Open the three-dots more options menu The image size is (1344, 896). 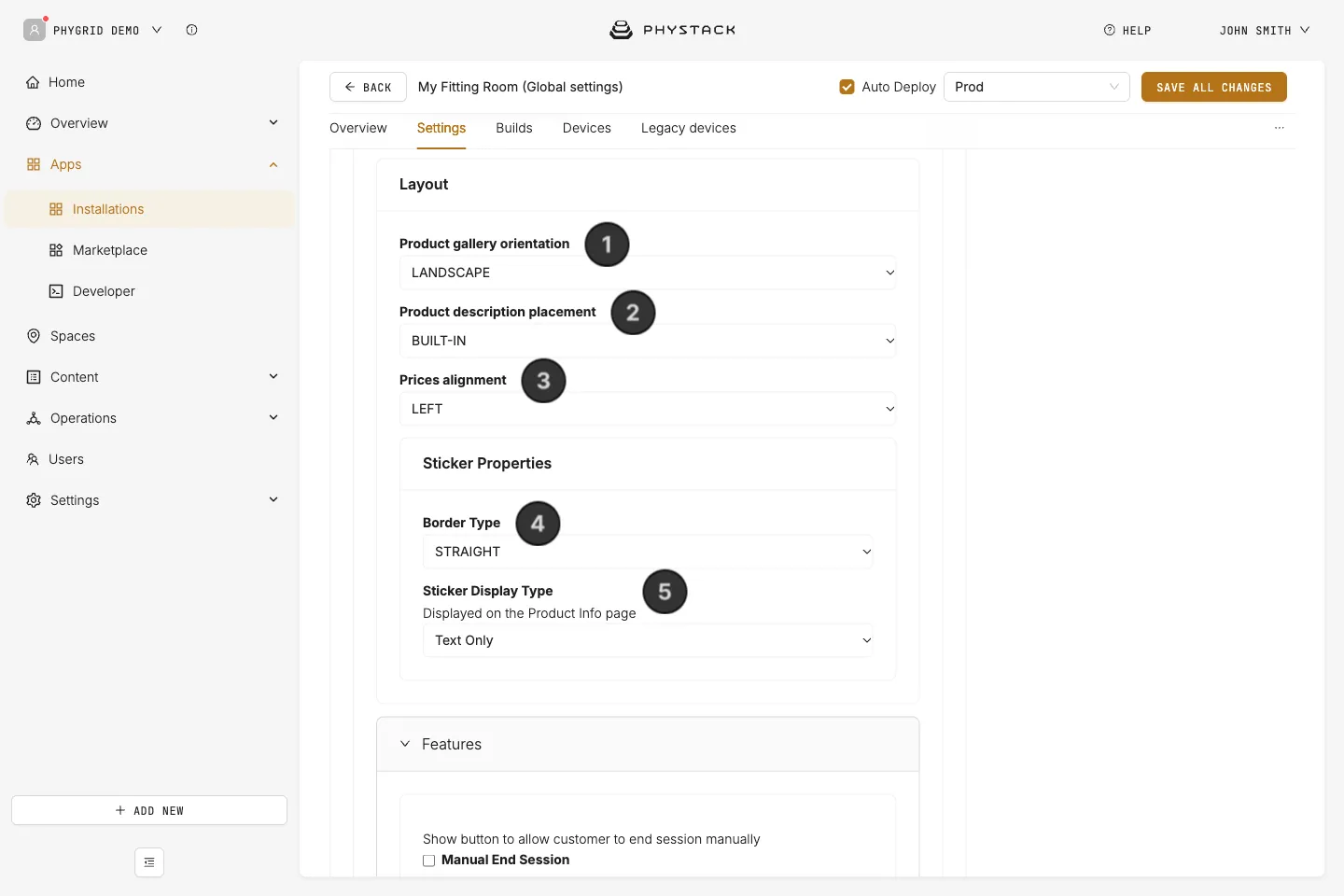pyautogui.click(x=1280, y=128)
